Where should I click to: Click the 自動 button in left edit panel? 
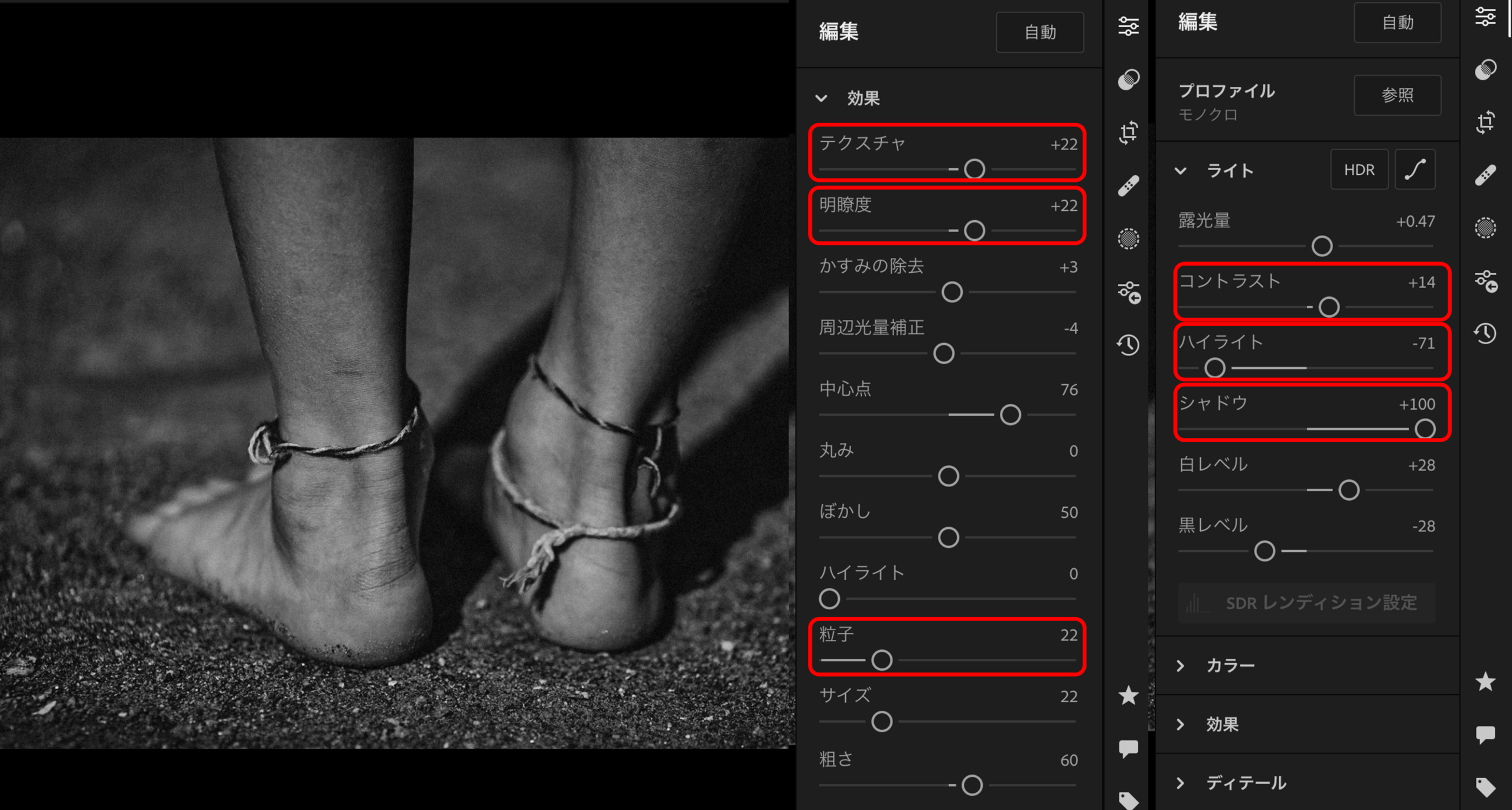pyautogui.click(x=1039, y=32)
